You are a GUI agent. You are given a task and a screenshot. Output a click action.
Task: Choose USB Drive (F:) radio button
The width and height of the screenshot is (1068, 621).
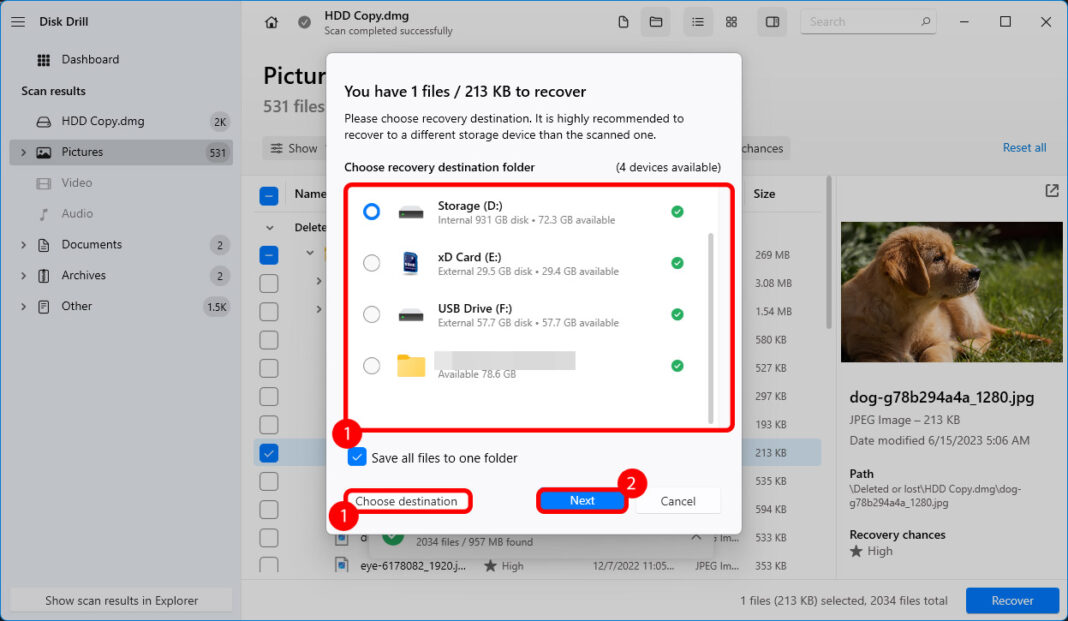point(372,315)
